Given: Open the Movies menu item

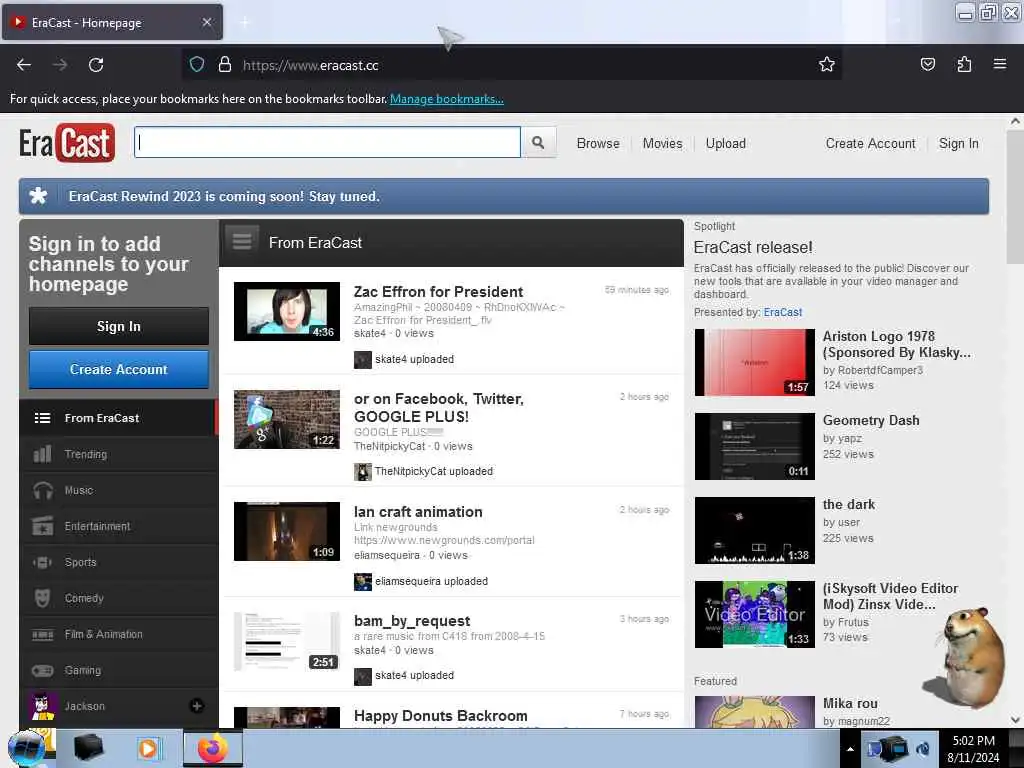Looking at the screenshot, I should coord(662,143).
